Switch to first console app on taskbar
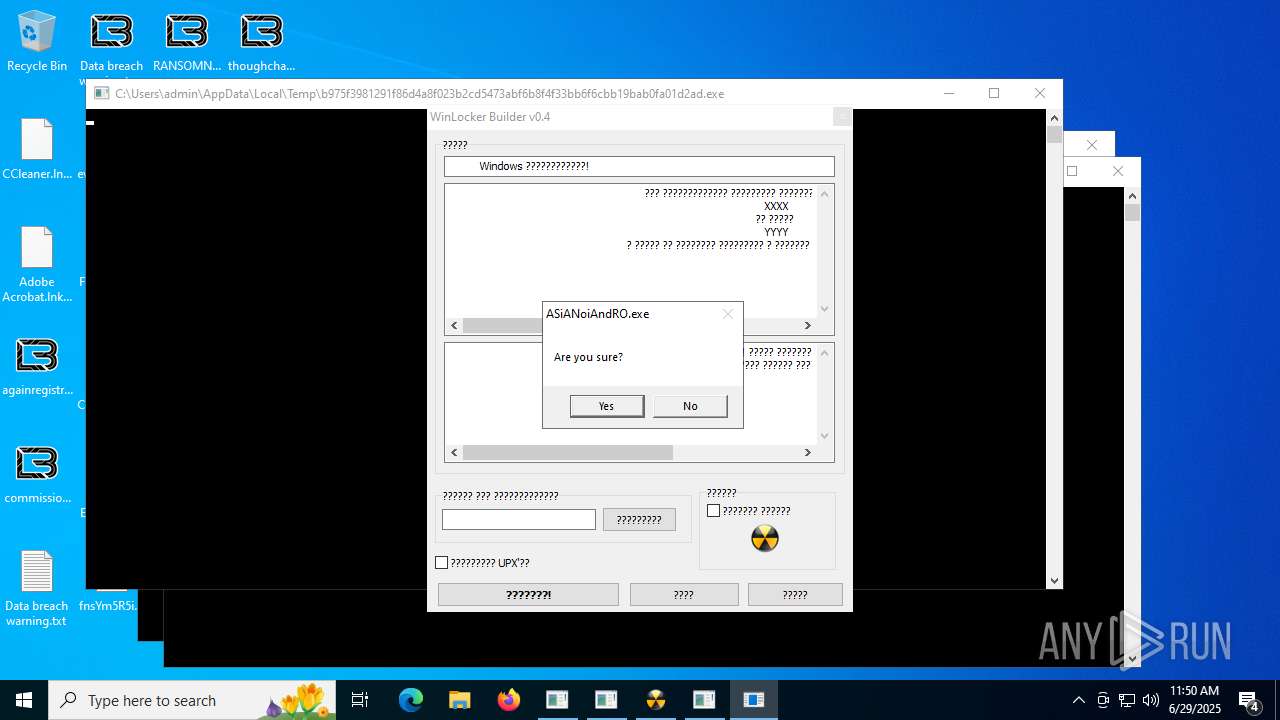 tap(557, 700)
